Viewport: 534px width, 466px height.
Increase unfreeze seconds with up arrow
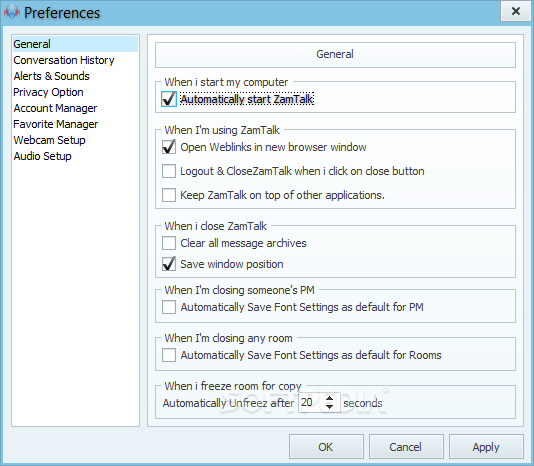pyautogui.click(x=329, y=398)
